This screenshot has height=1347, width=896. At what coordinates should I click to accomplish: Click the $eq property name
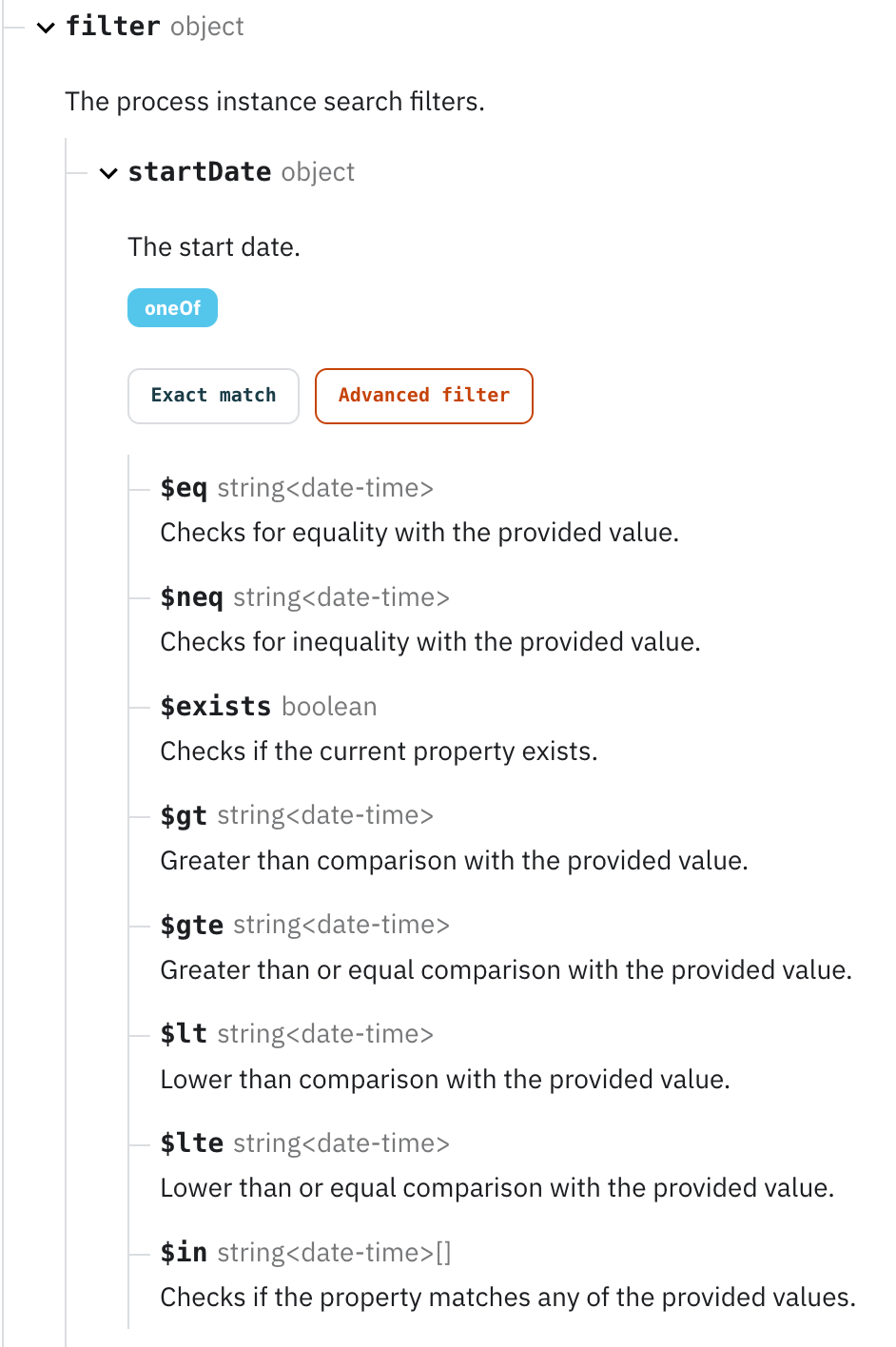[184, 488]
